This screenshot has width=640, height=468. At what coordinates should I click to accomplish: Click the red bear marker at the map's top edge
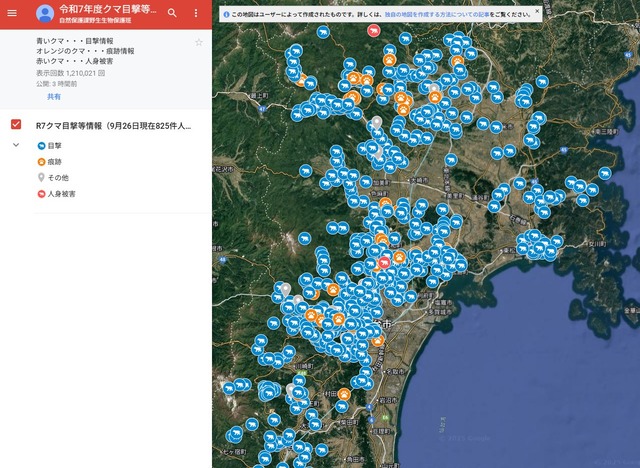click(373, 31)
